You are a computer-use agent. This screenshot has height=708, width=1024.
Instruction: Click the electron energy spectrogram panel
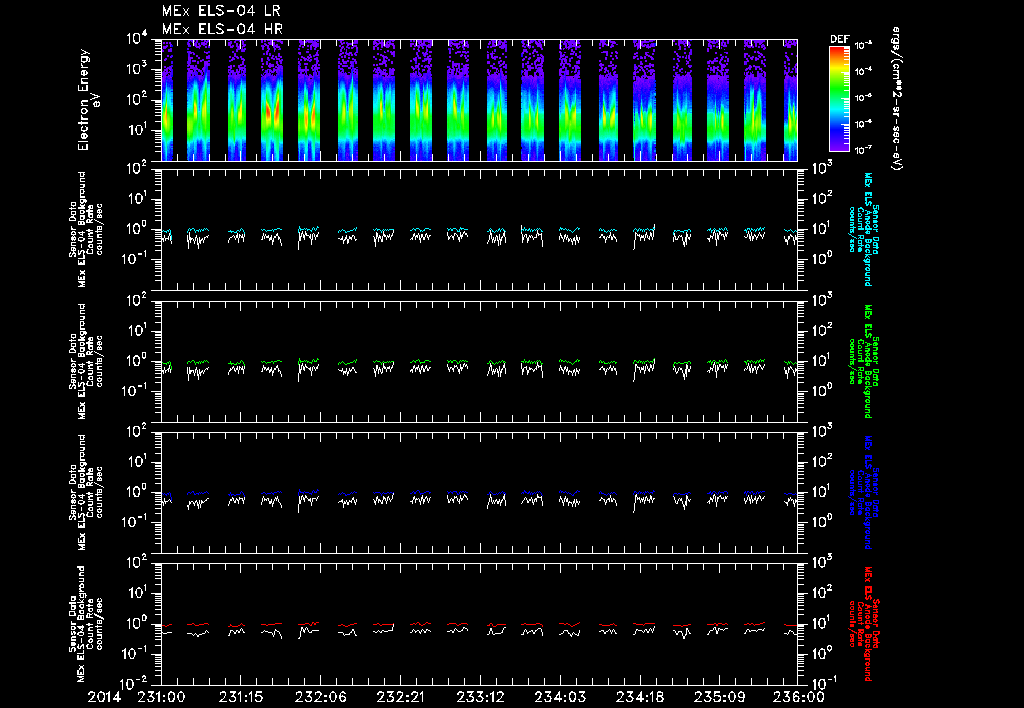479,100
